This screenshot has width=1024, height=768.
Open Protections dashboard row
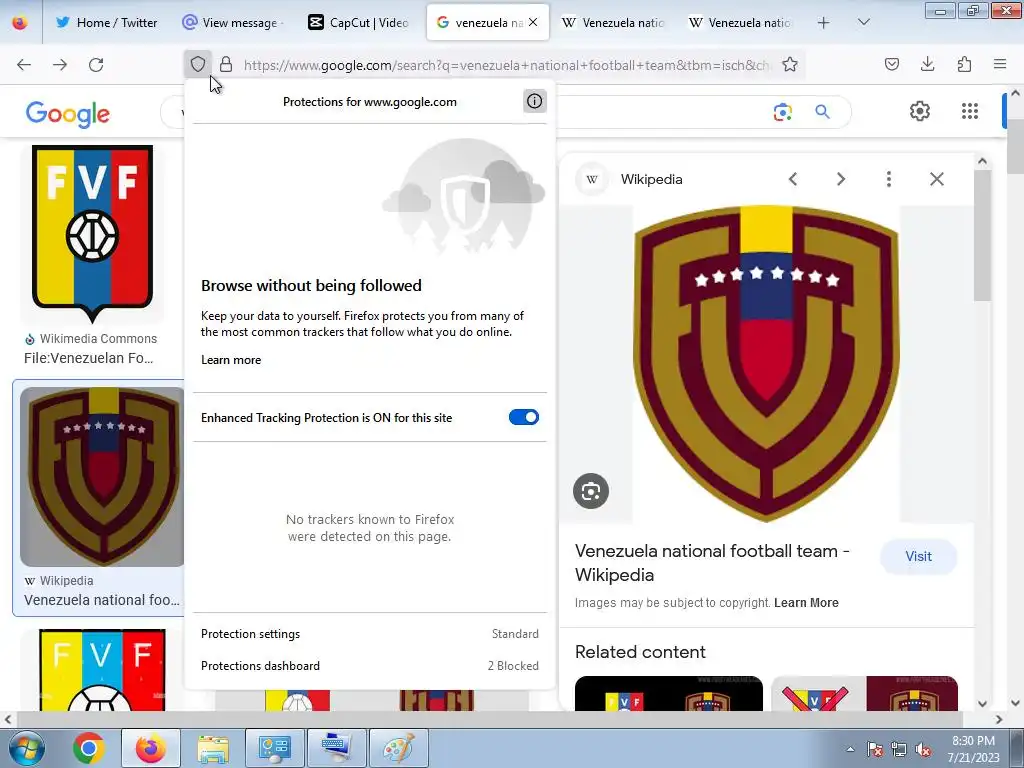point(370,666)
